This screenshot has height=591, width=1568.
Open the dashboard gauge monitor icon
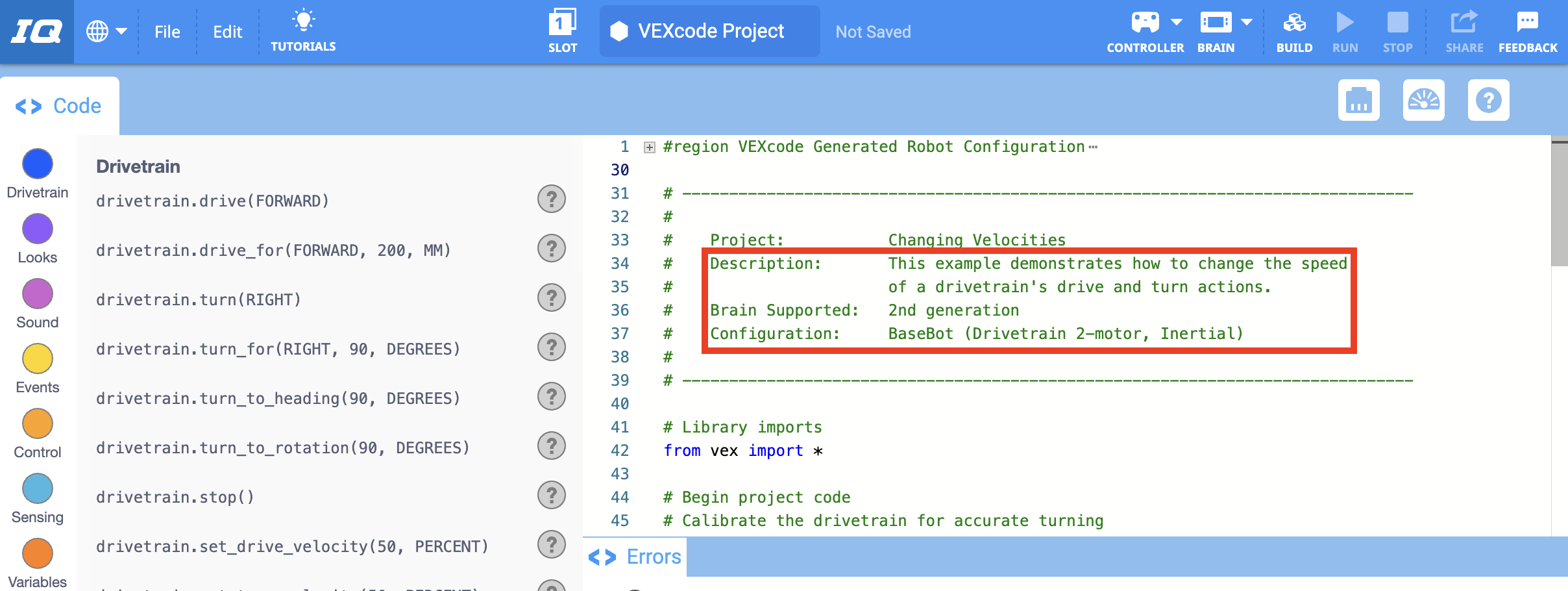point(1423,101)
